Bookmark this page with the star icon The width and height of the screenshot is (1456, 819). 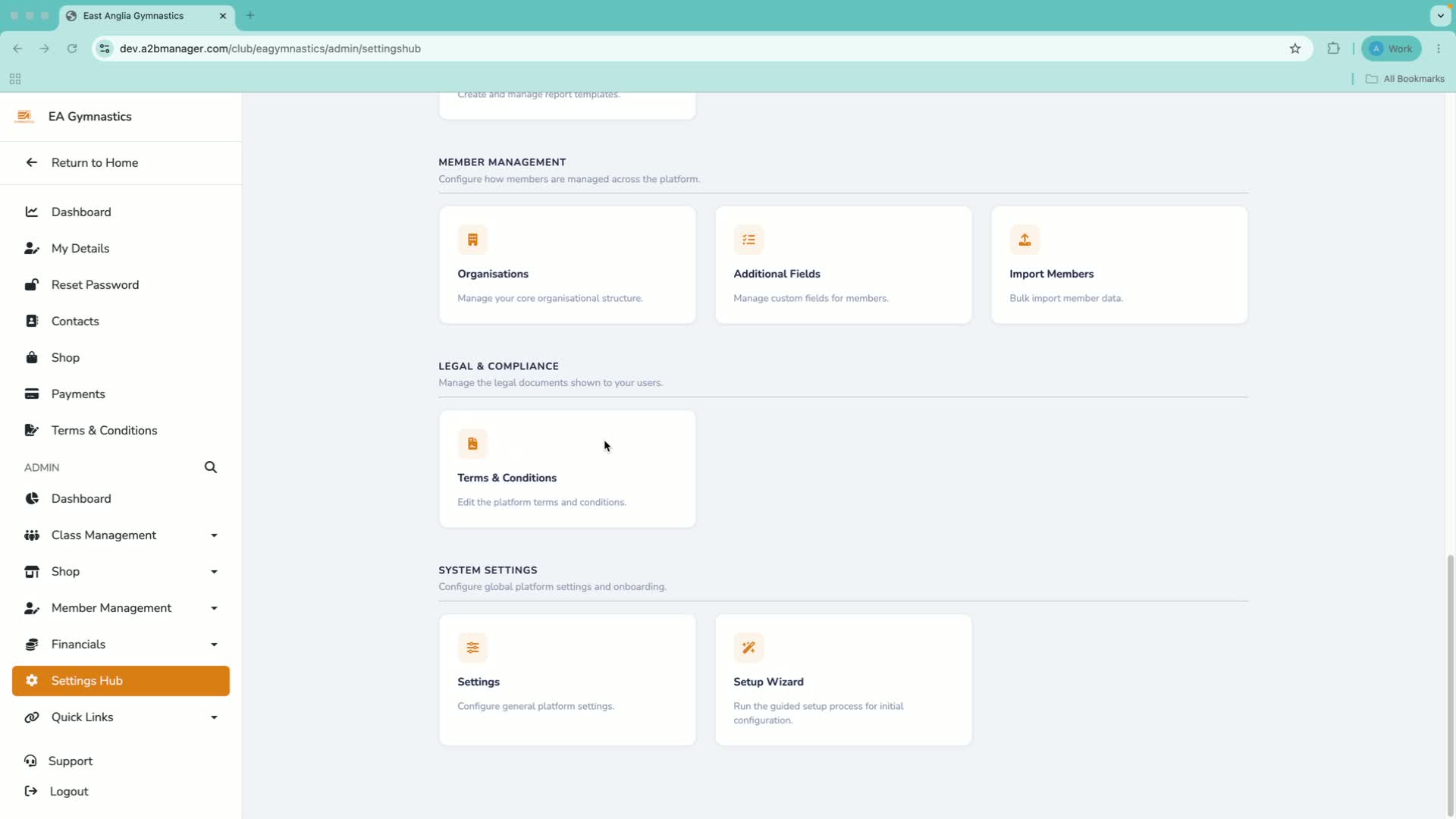click(1295, 49)
